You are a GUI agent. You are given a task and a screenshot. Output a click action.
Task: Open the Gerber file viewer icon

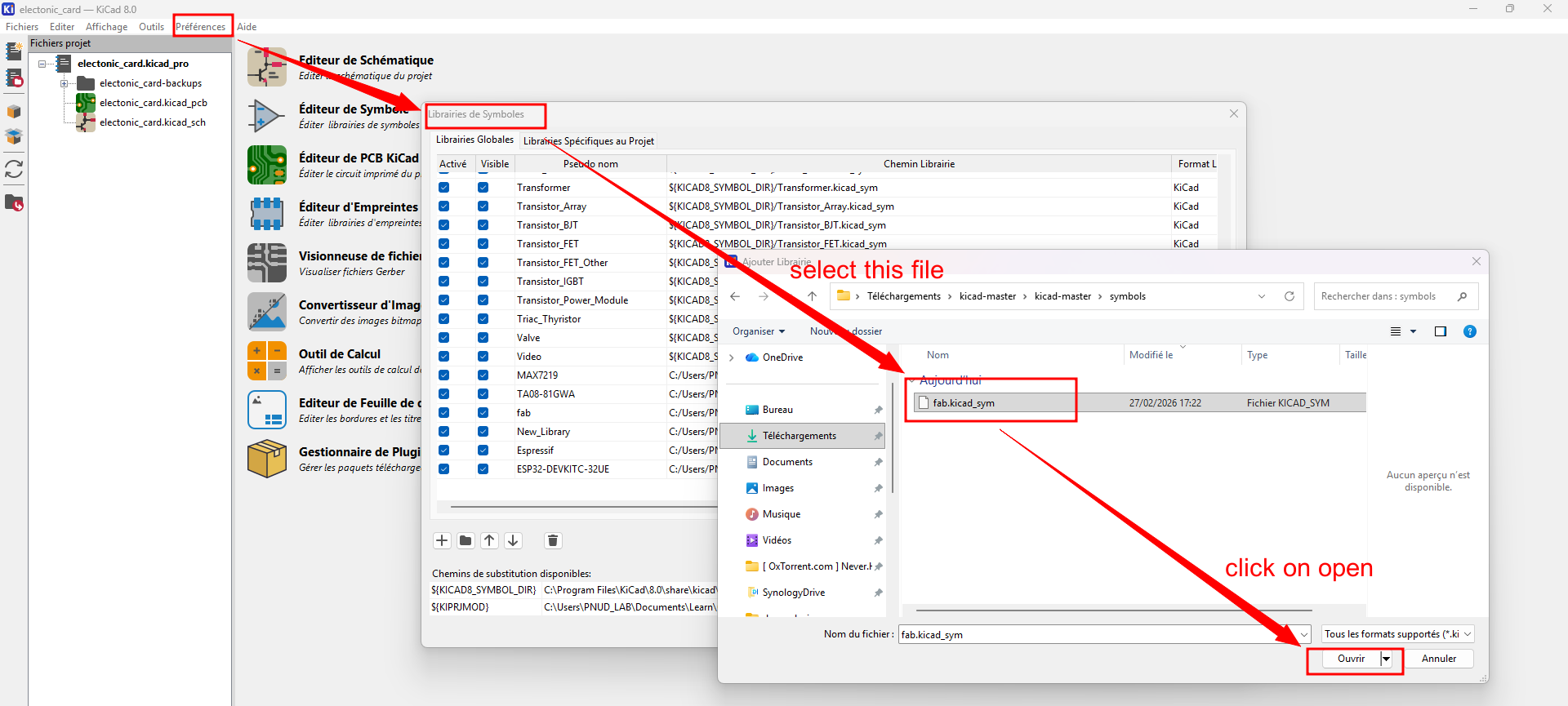point(267,263)
